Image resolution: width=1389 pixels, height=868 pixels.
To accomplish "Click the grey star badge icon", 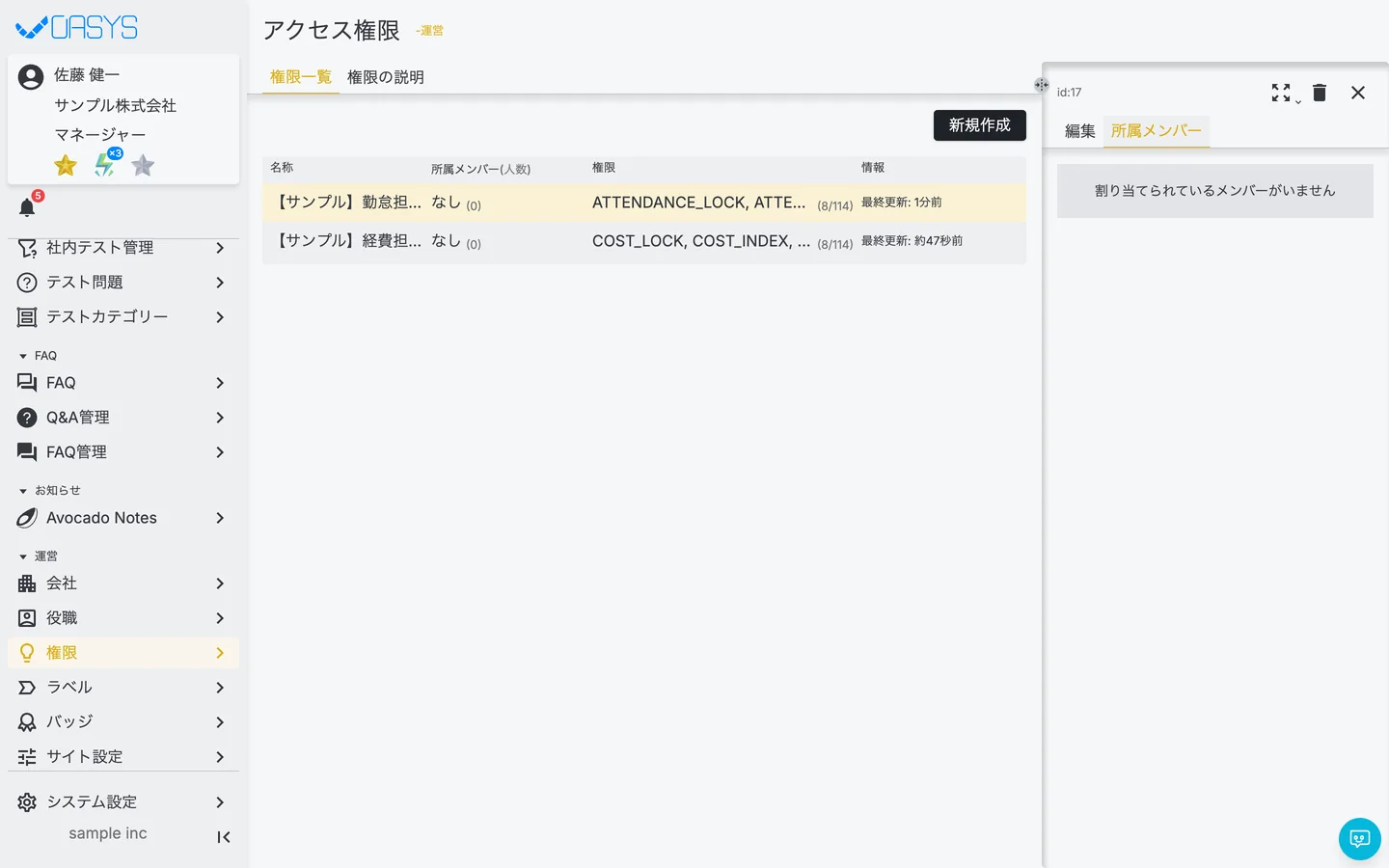I will pyautogui.click(x=143, y=165).
